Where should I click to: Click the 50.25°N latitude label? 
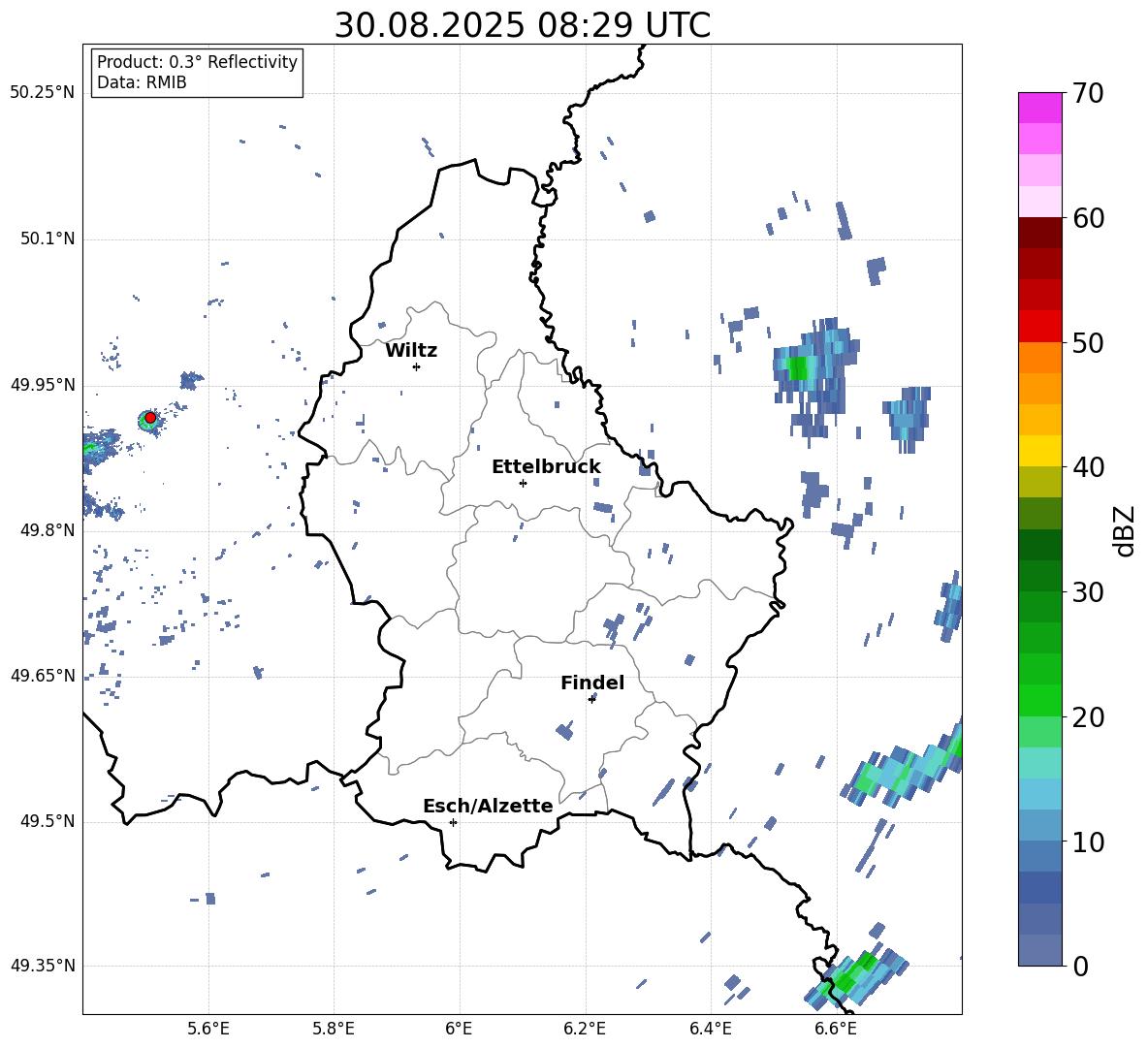pos(43,93)
